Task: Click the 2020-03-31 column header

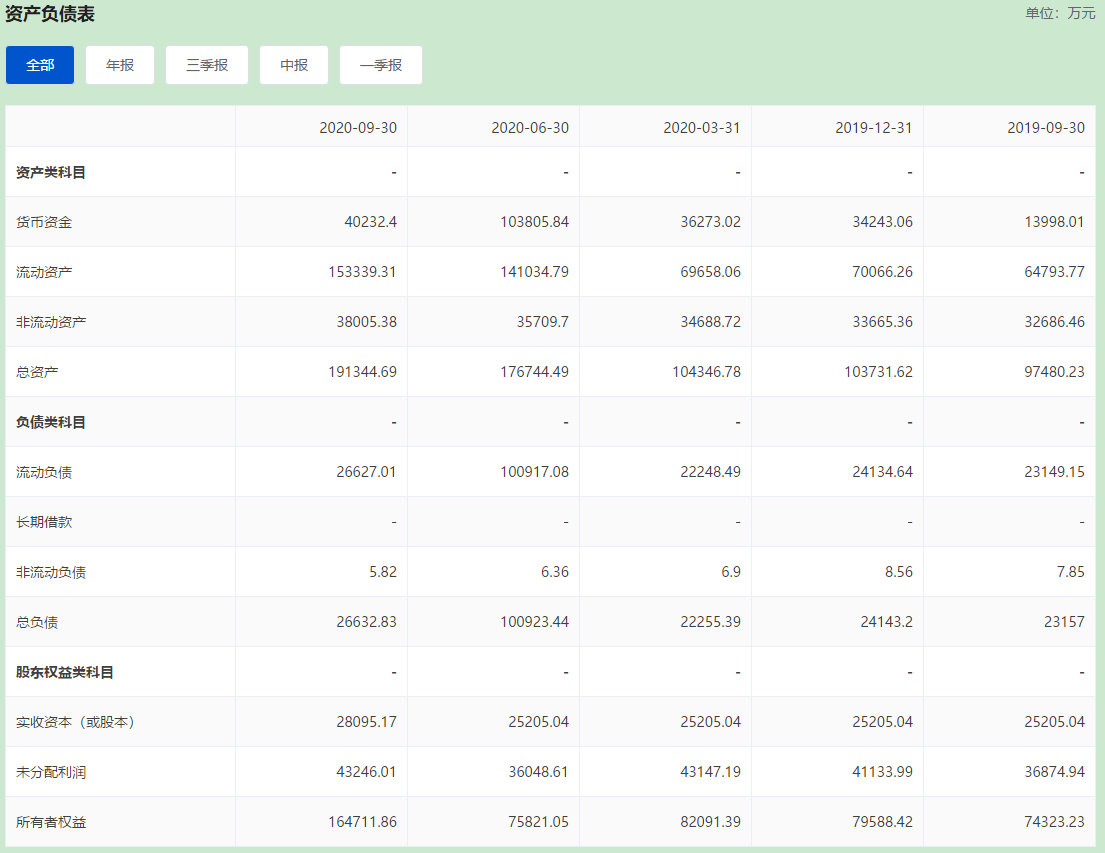Action: (x=702, y=128)
